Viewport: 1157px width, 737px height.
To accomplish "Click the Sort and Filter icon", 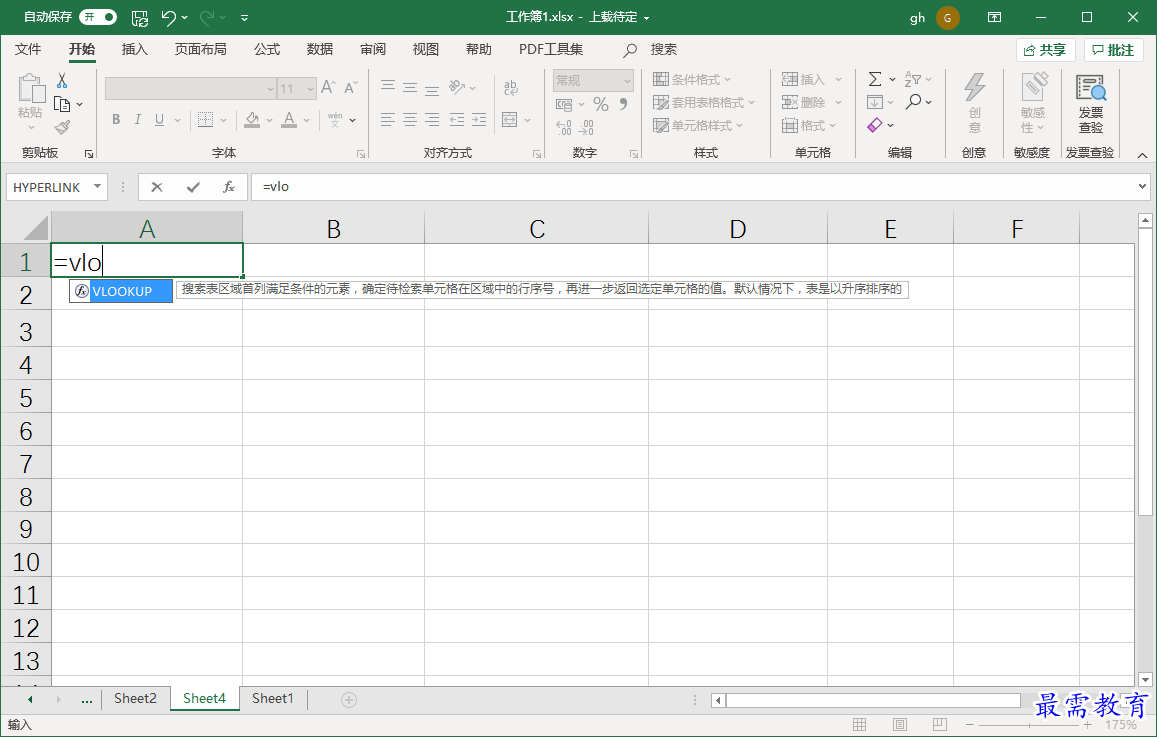I will [x=913, y=79].
